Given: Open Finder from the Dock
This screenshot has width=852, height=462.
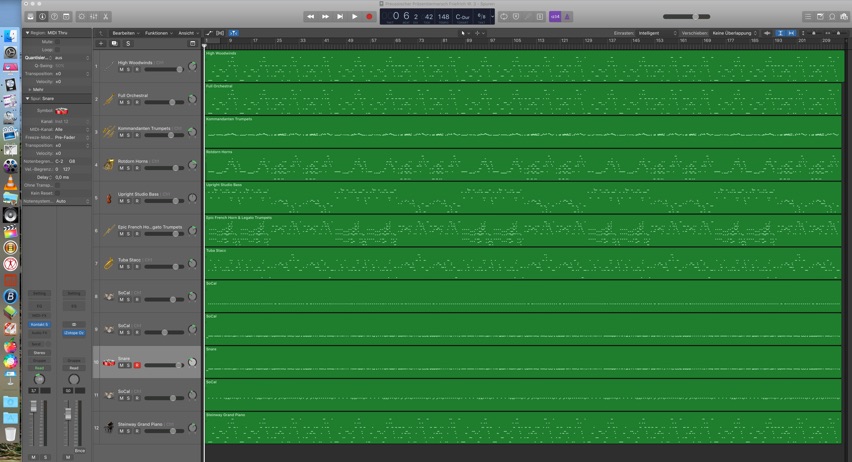Looking at the screenshot, I should pyautogui.click(x=10, y=36).
